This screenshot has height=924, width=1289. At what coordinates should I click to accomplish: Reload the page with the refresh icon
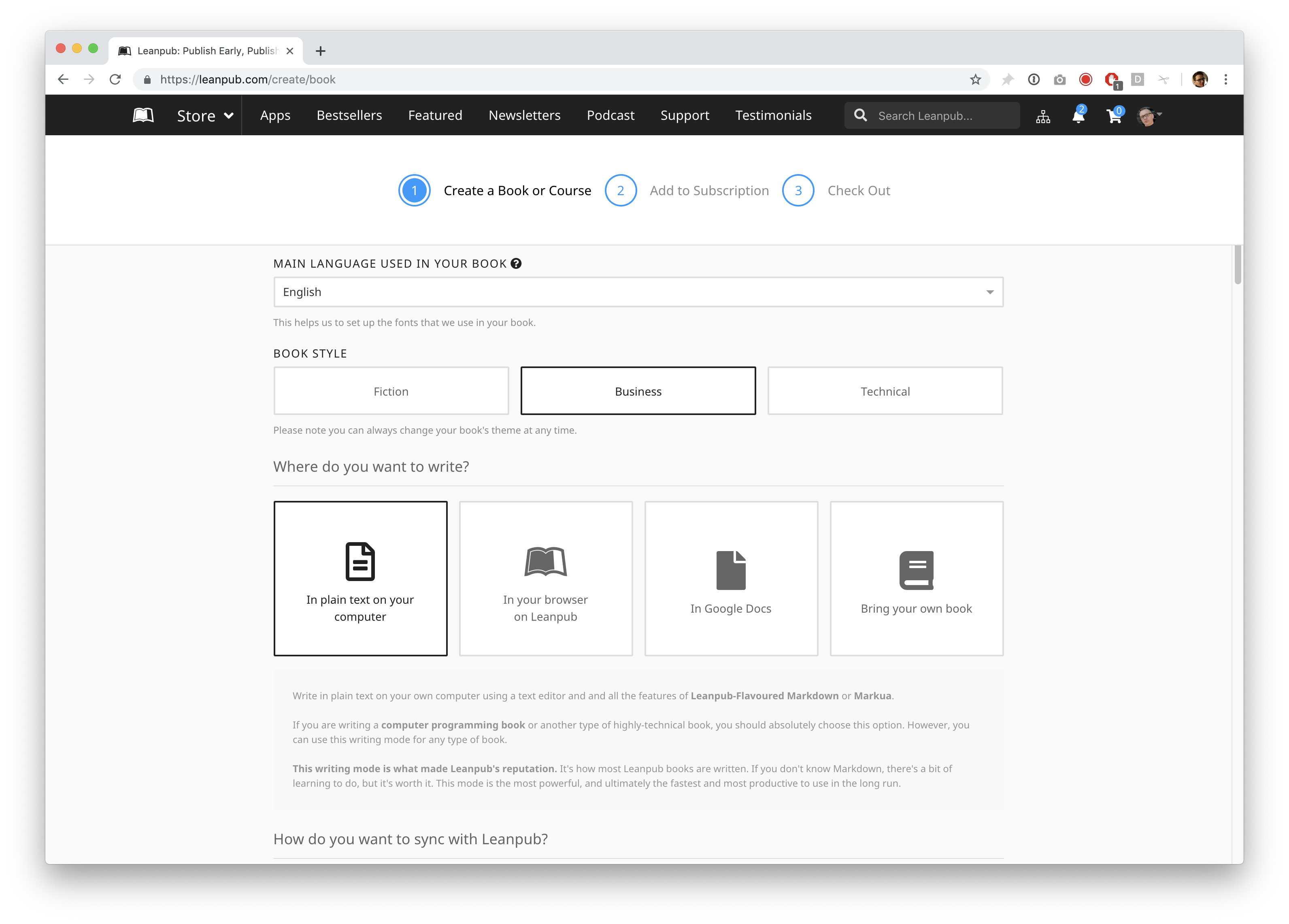(115, 80)
